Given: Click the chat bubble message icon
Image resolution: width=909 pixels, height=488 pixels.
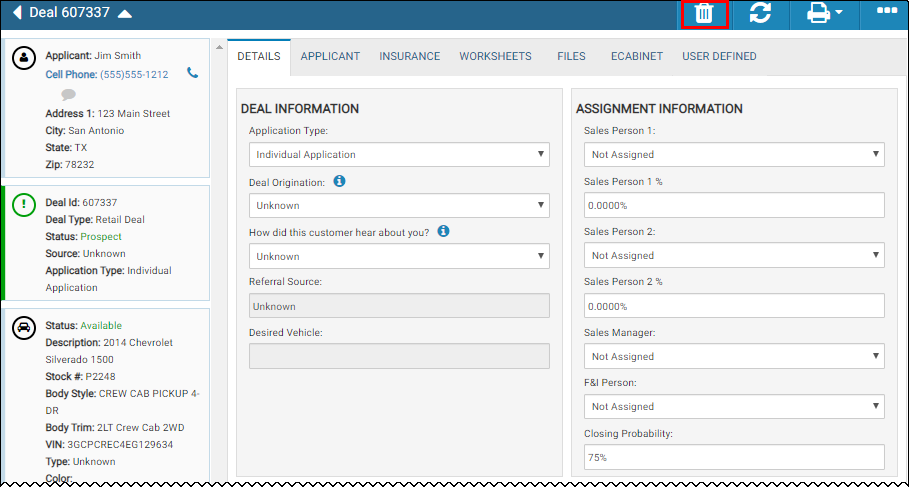Looking at the screenshot, I should [68, 94].
